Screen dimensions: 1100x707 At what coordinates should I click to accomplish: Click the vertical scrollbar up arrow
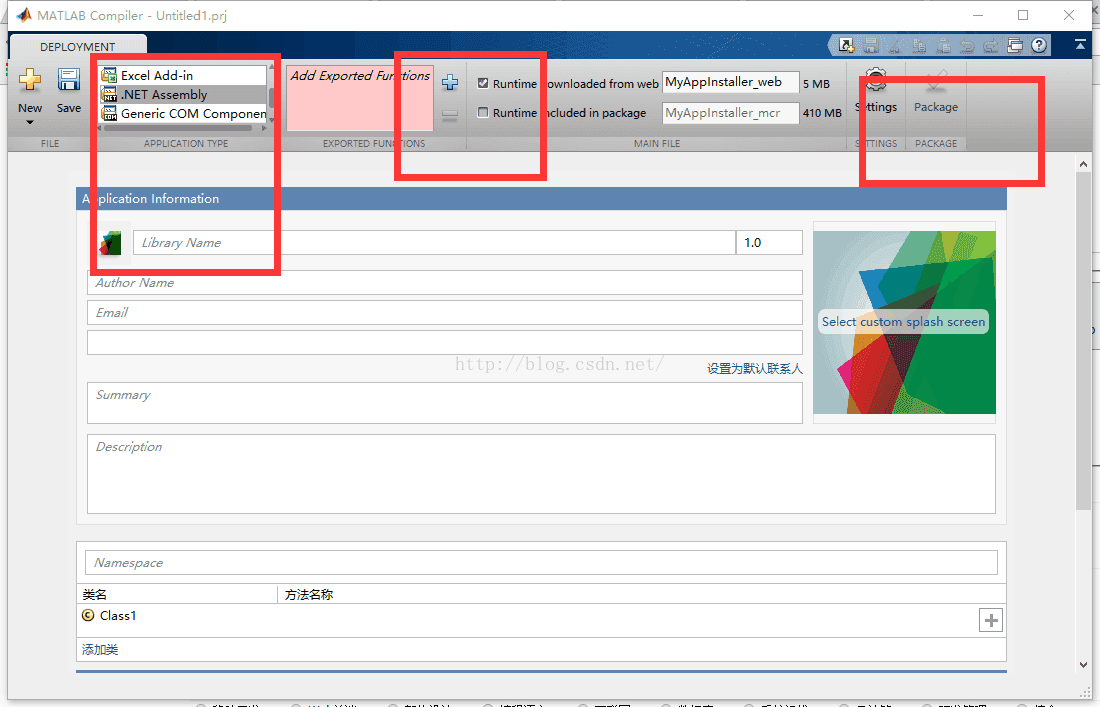click(1083, 164)
